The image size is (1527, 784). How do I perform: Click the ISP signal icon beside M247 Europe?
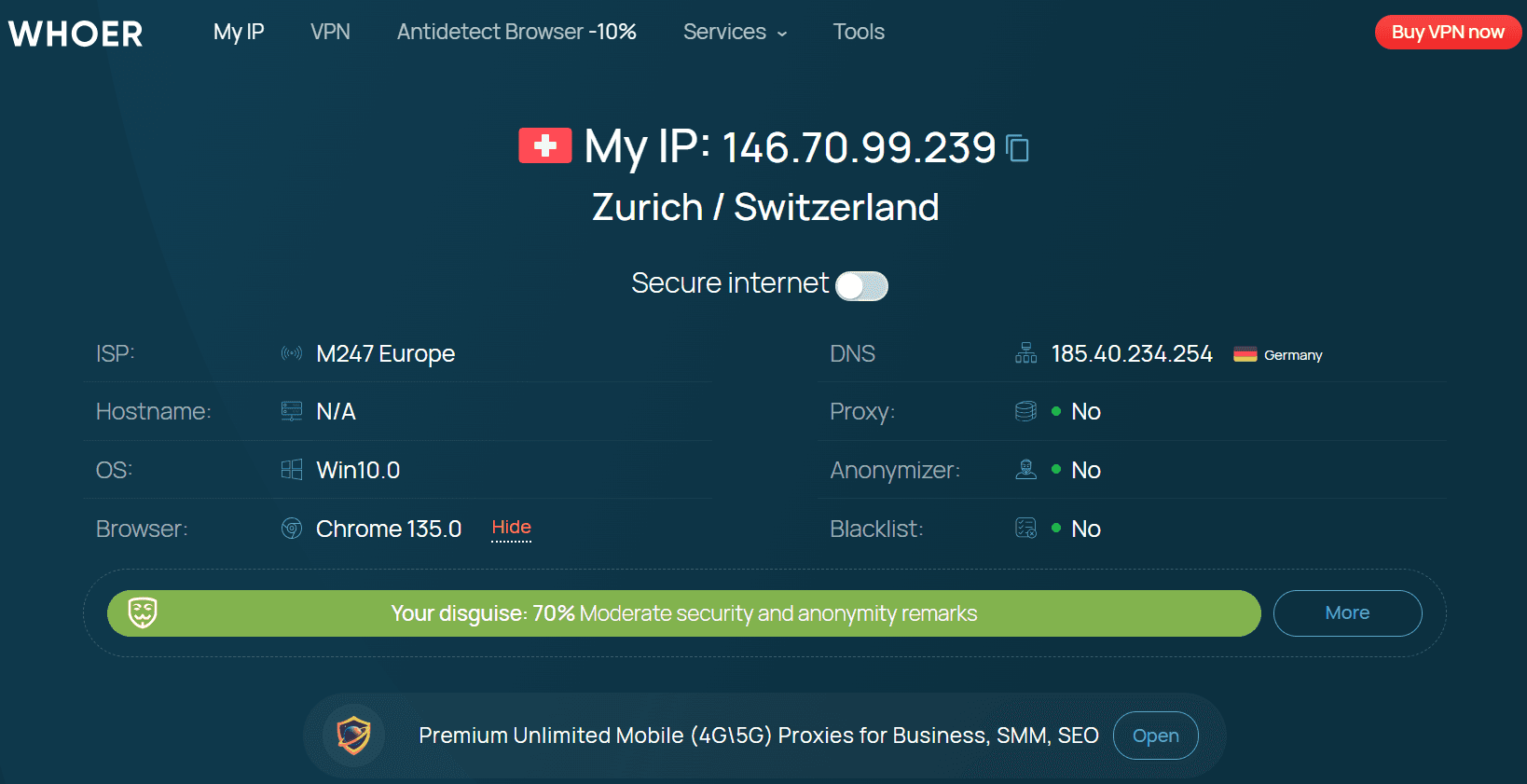tap(292, 353)
